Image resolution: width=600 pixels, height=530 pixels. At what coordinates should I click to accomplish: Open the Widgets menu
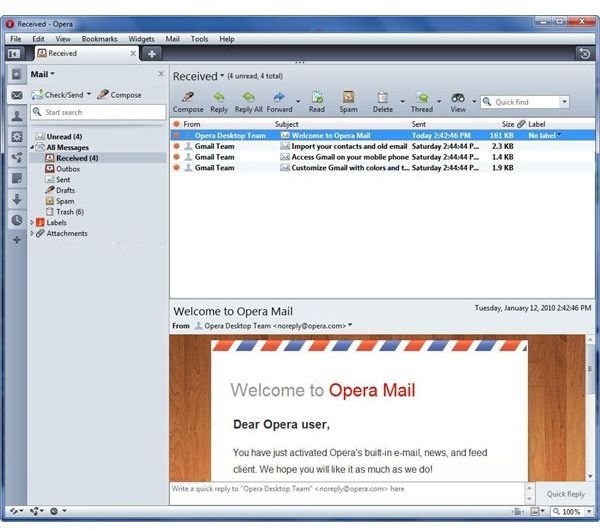[x=141, y=39]
